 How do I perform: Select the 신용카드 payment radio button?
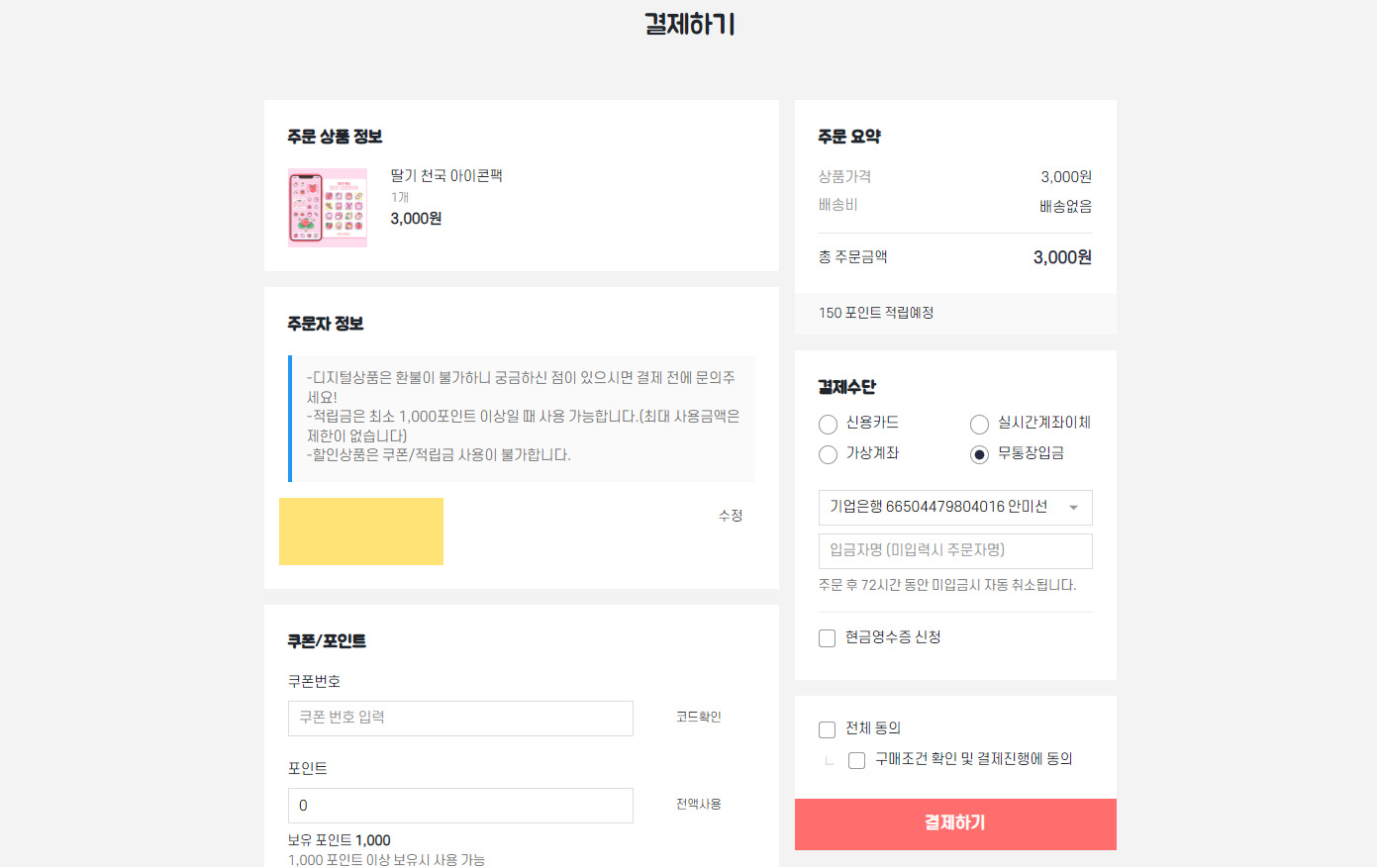(829, 425)
